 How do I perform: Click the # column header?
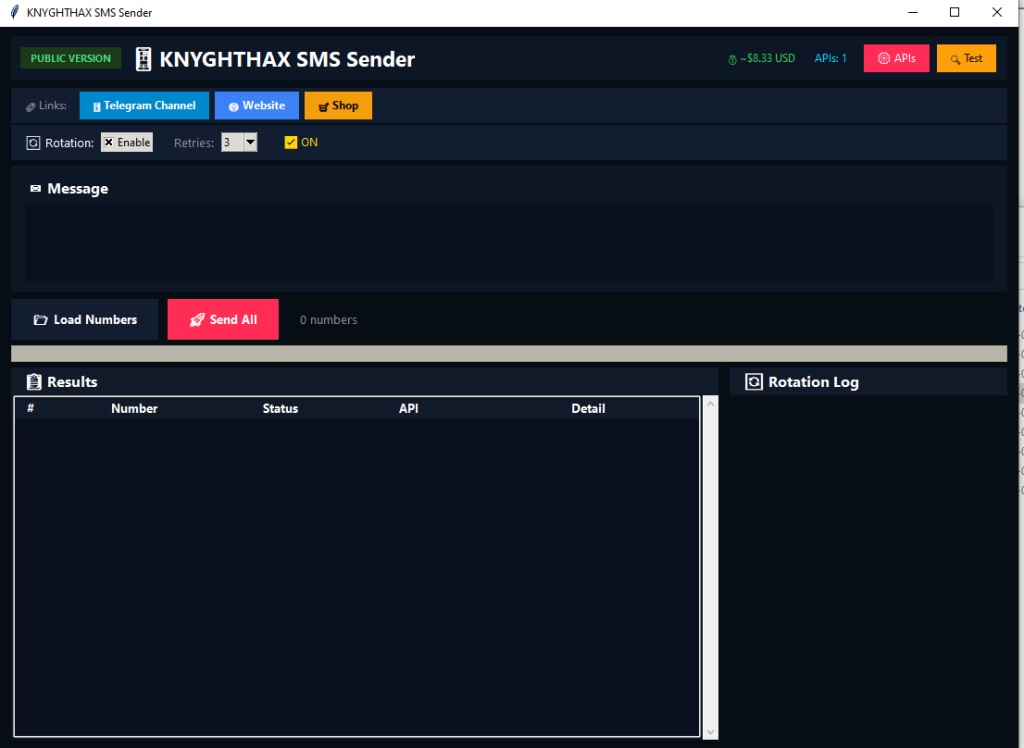pos(30,408)
